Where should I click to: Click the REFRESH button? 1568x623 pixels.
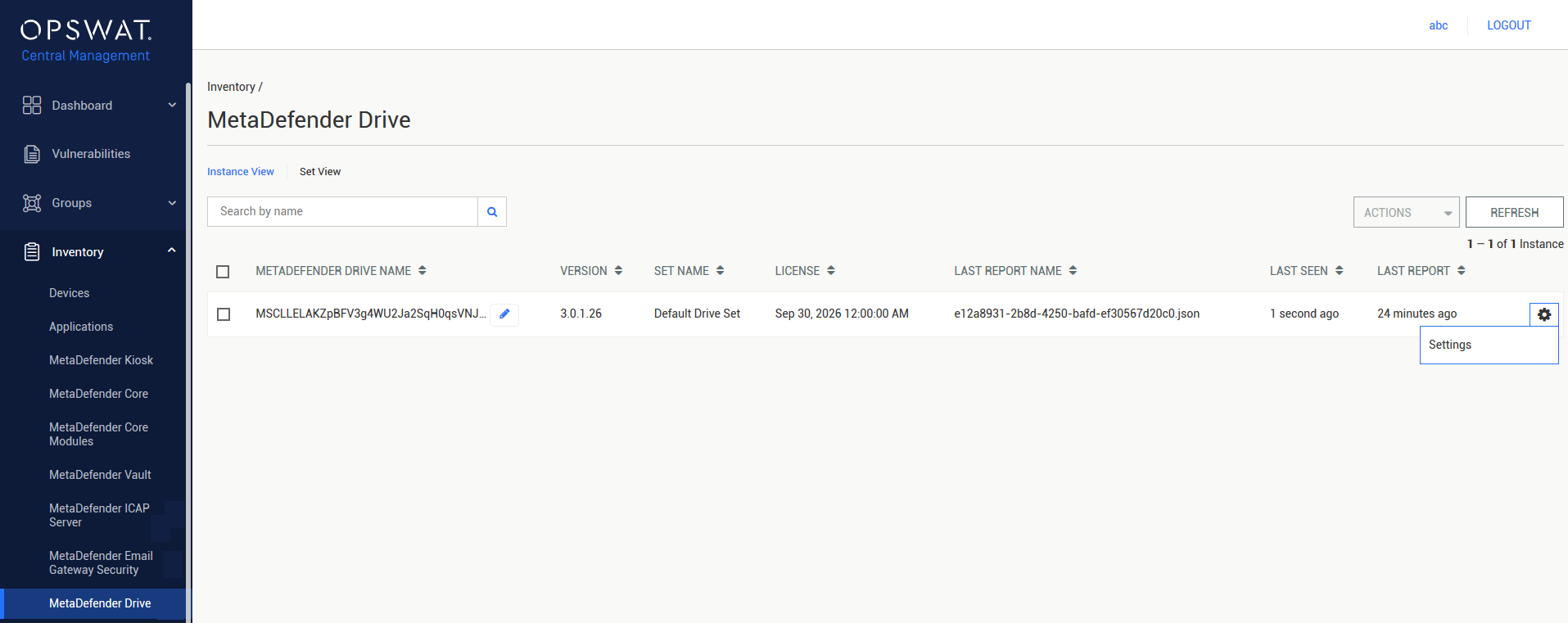[1514, 213]
